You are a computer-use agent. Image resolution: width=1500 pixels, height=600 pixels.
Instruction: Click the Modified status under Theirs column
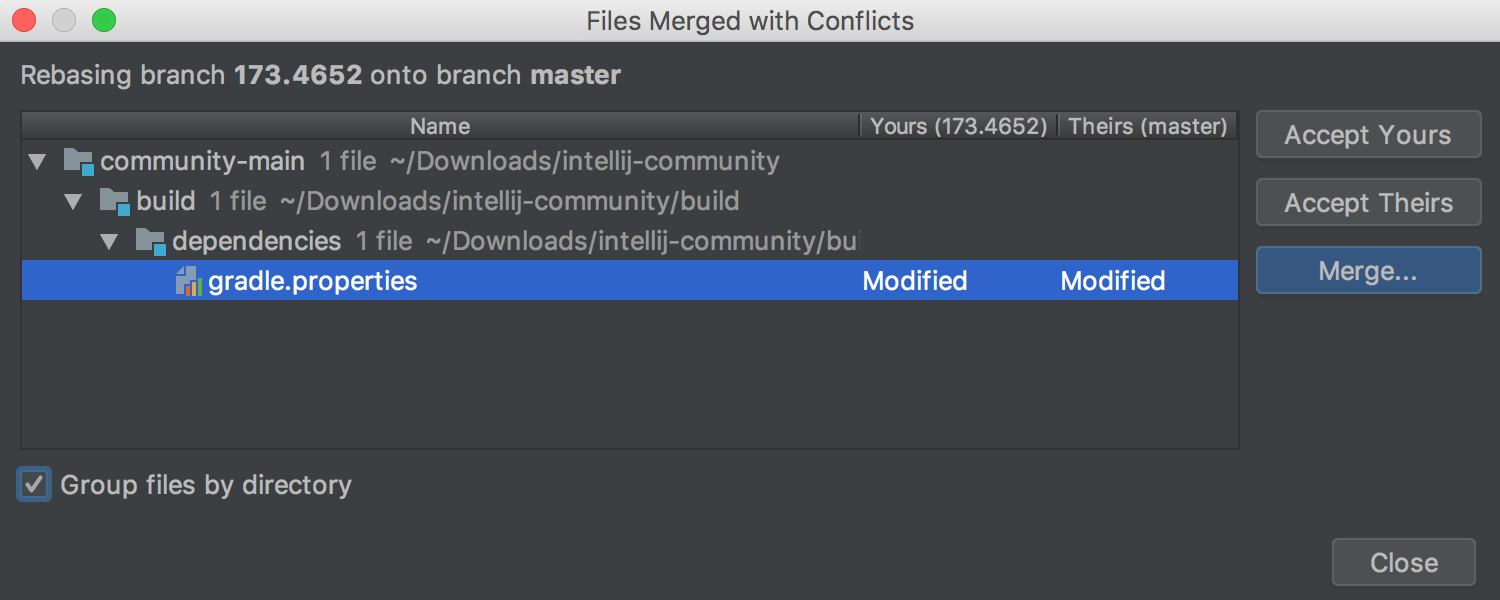point(1113,281)
